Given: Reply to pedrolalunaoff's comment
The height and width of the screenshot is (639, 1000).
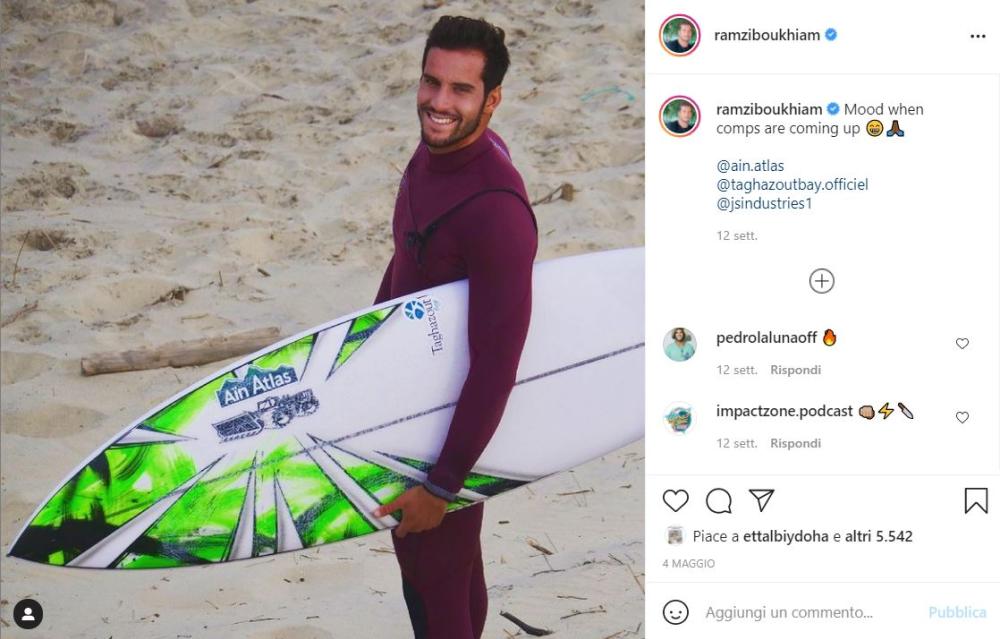Looking at the screenshot, I should (795, 370).
